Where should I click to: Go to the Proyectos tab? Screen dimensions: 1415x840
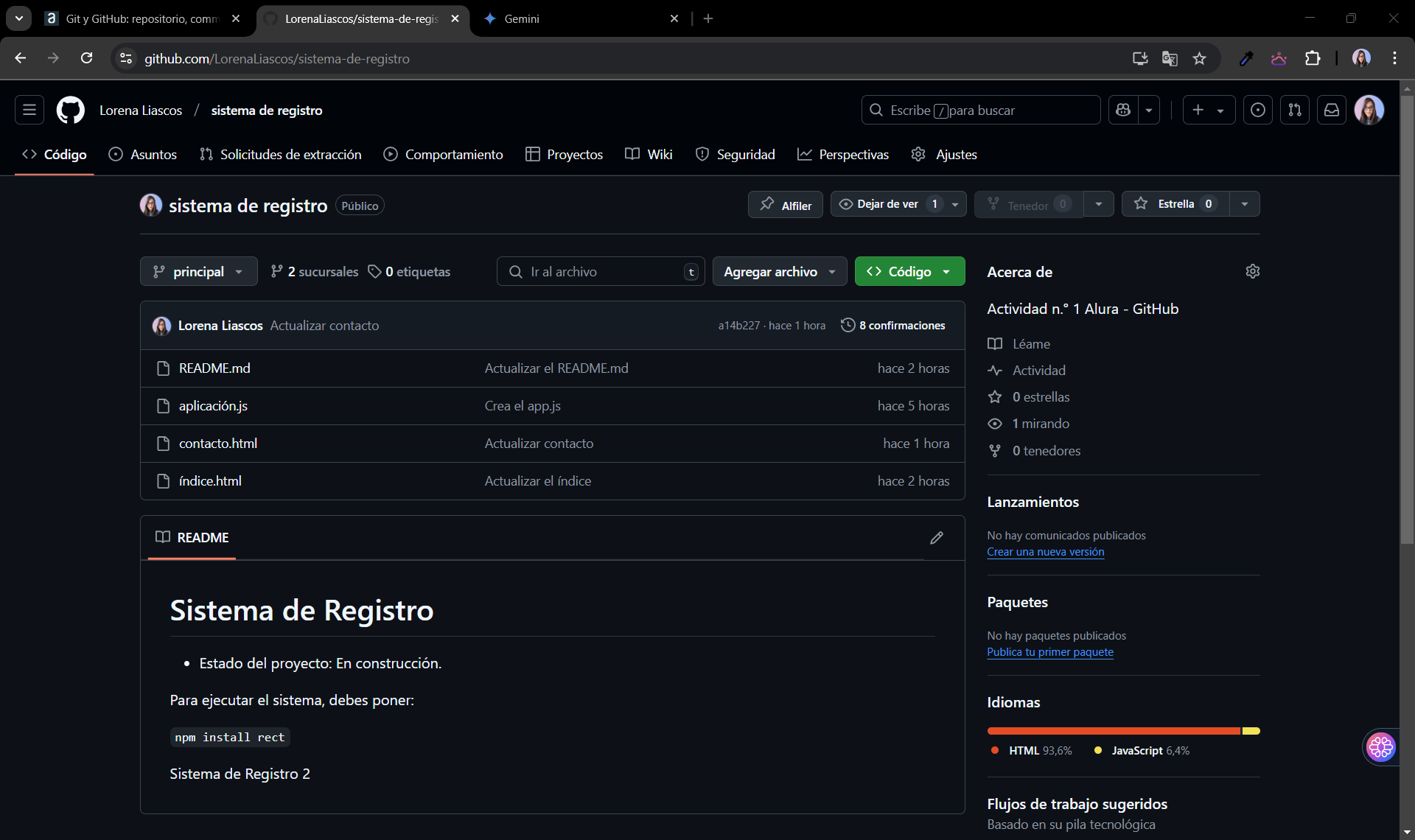coord(565,154)
